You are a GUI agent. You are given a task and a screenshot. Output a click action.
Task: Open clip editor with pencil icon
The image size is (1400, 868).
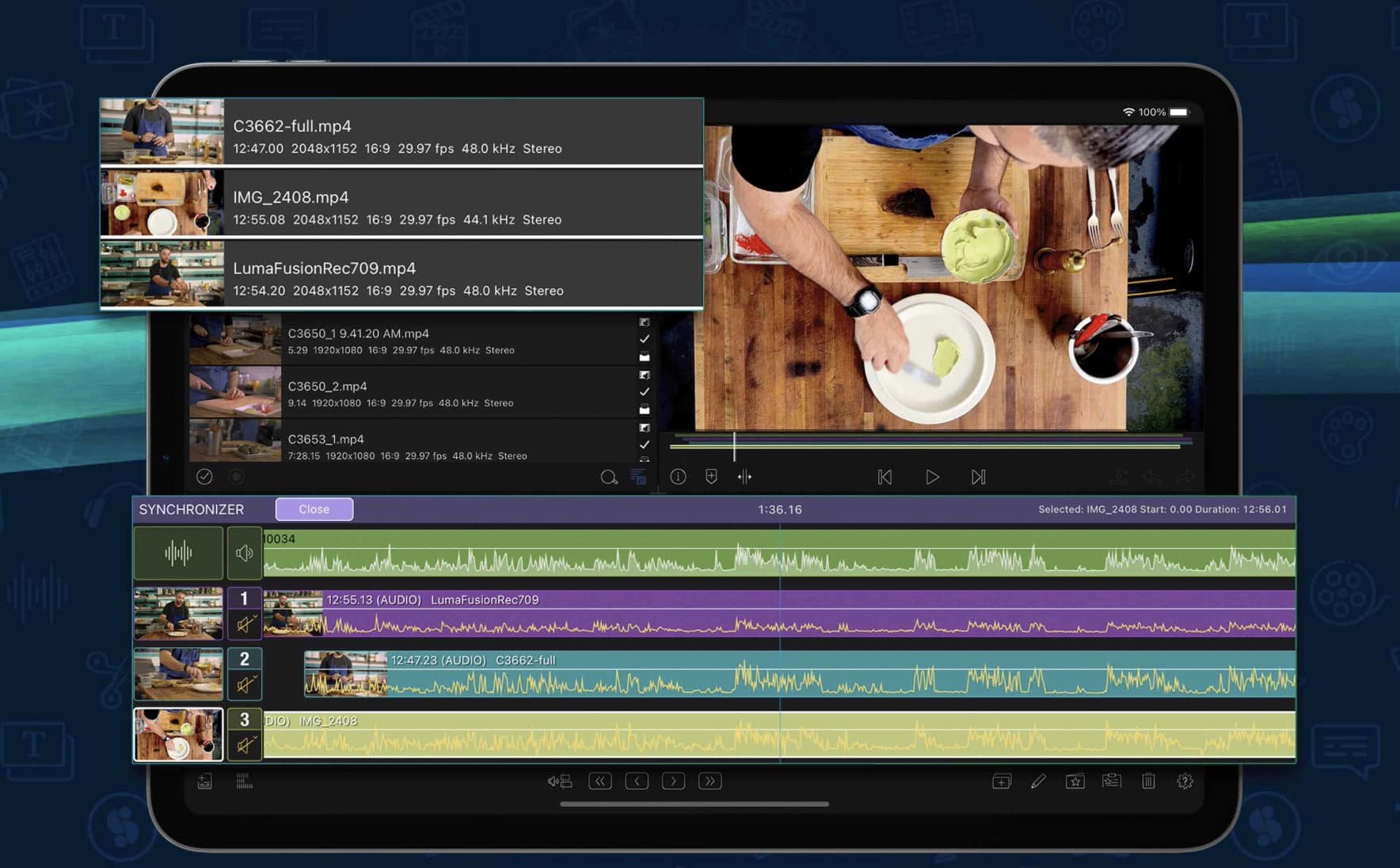pos(1038,782)
